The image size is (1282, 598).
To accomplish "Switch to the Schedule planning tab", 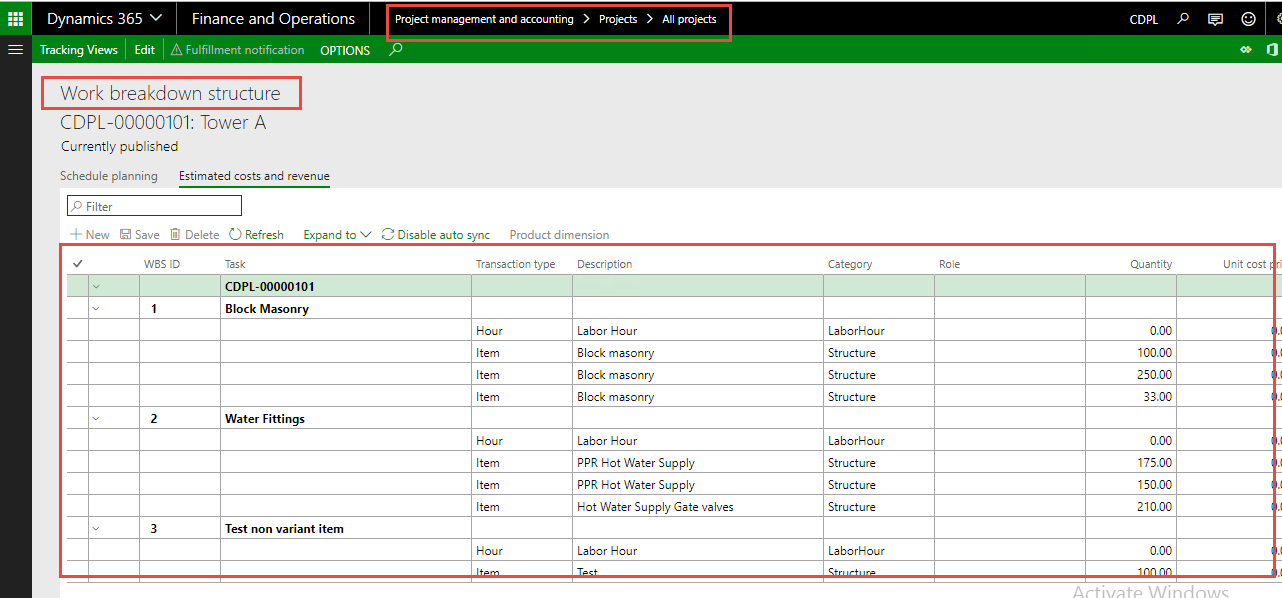I will pos(109,175).
